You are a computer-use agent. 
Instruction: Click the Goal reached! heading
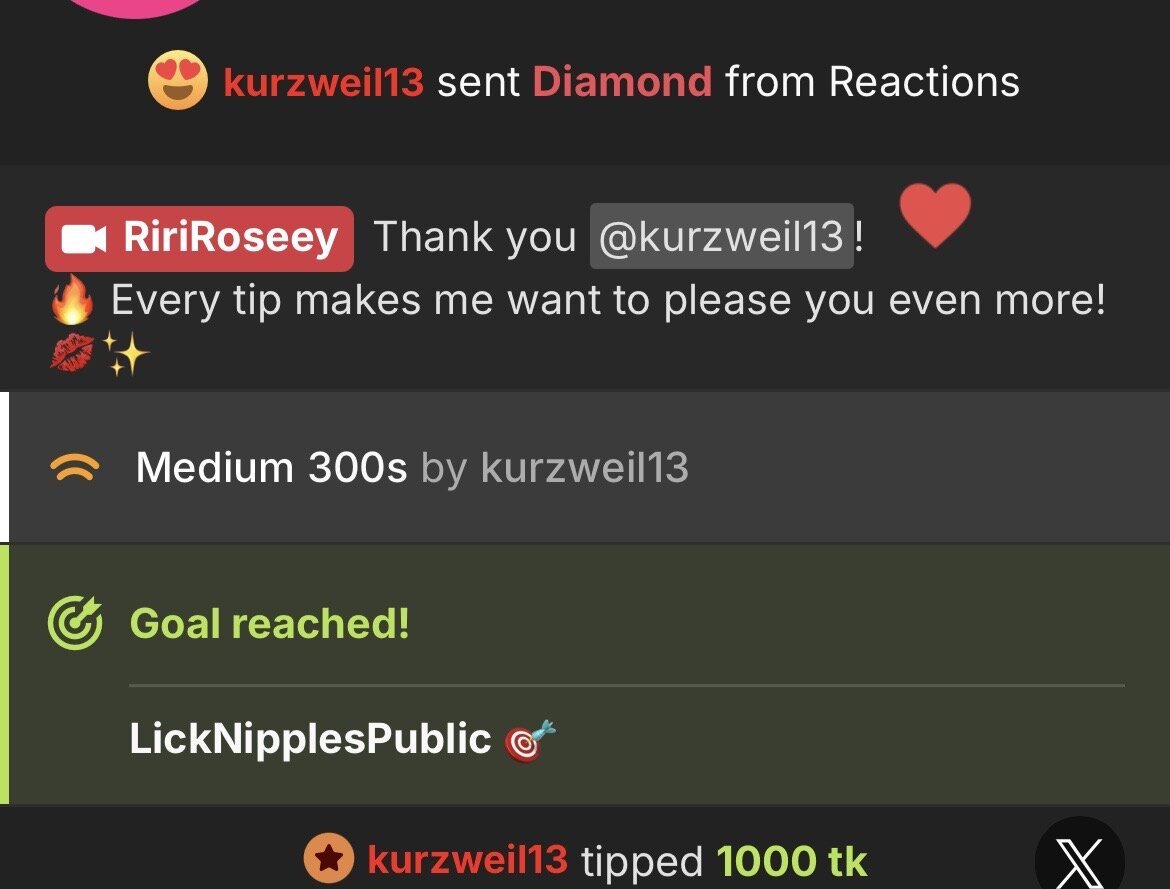pos(269,623)
